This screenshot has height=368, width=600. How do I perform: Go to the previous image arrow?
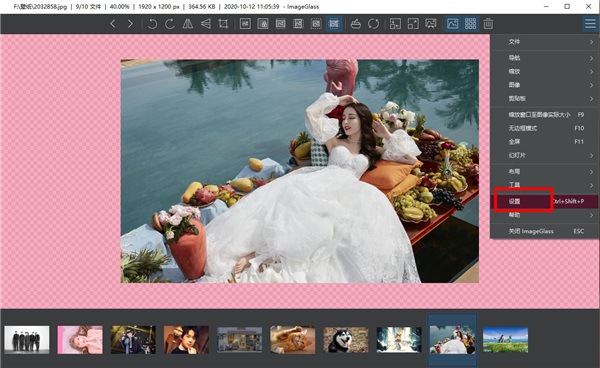[113, 24]
